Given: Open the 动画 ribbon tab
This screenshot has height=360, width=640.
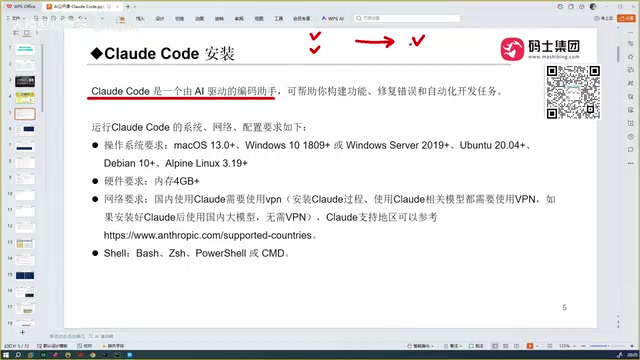Looking at the screenshot, I should point(199,19).
